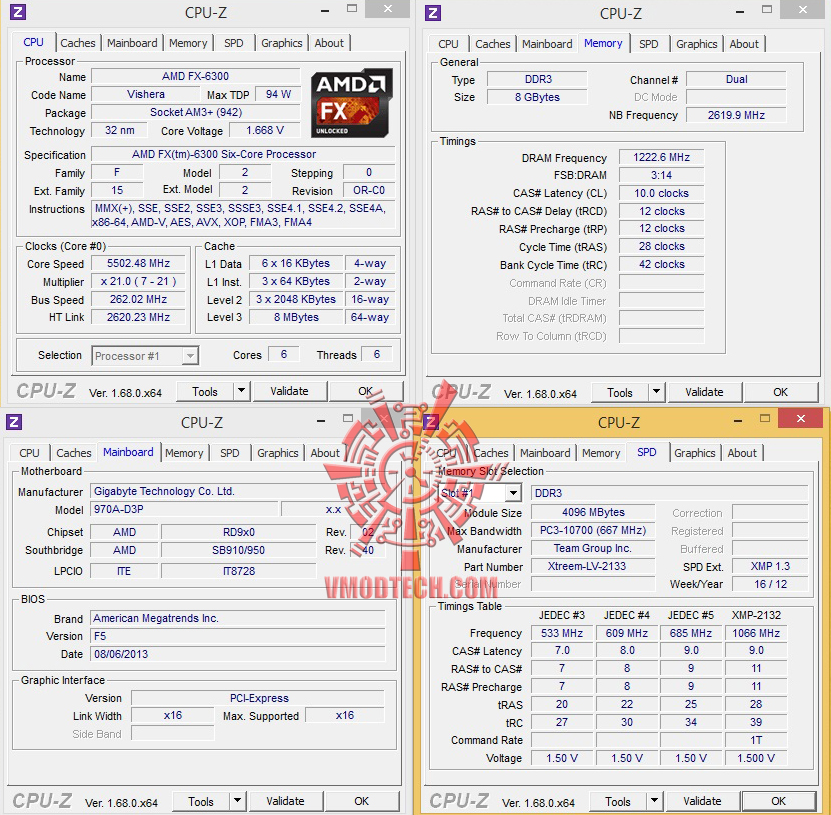Click the NB Frequency value 2619.9 MHz

736,115
